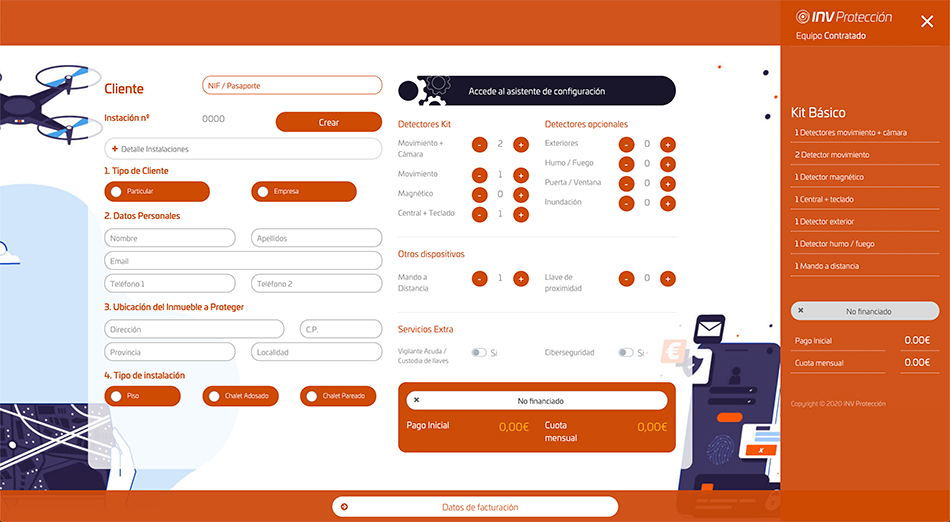Image resolution: width=950 pixels, height=522 pixels.
Task: Add a Llave de proximidad
Action: (668, 278)
